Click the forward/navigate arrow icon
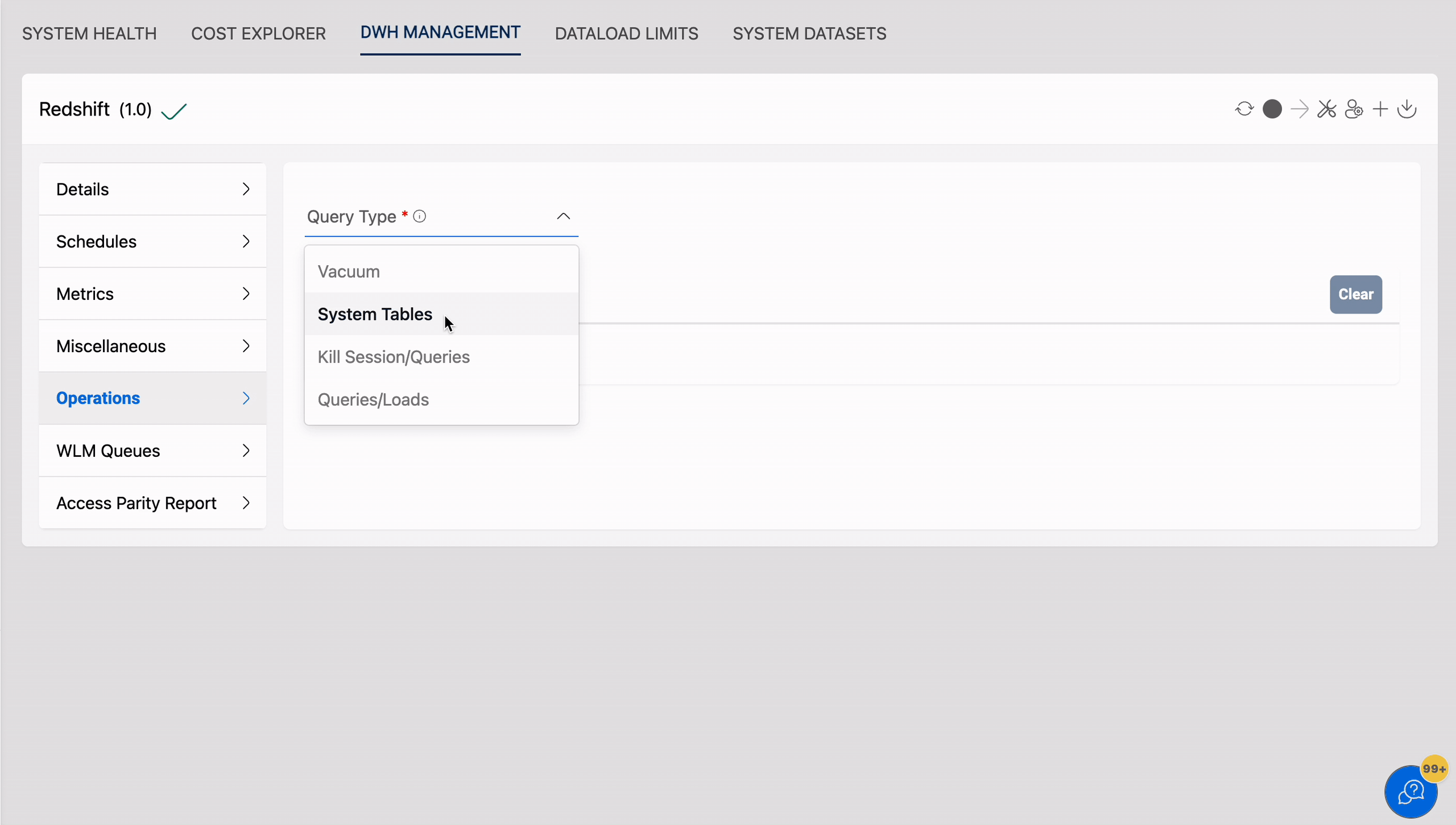This screenshot has height=825, width=1456. click(1299, 109)
